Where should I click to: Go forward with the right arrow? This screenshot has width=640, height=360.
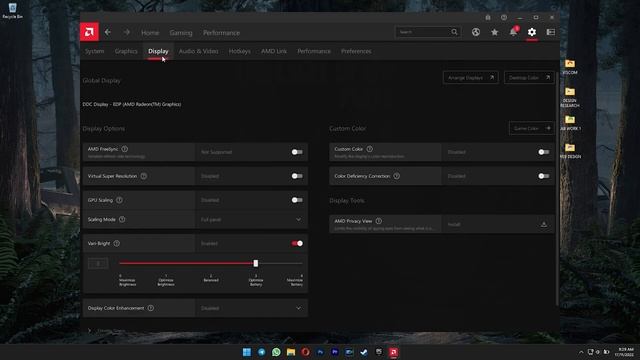click(x=127, y=32)
